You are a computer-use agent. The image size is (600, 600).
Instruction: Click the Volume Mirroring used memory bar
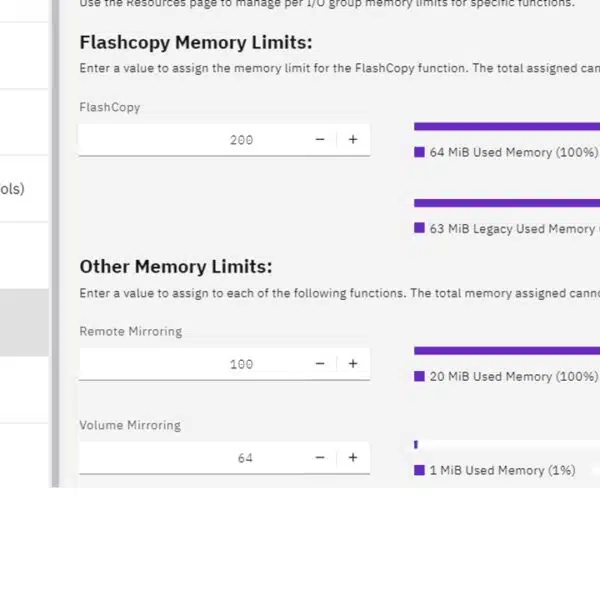[x=507, y=445]
